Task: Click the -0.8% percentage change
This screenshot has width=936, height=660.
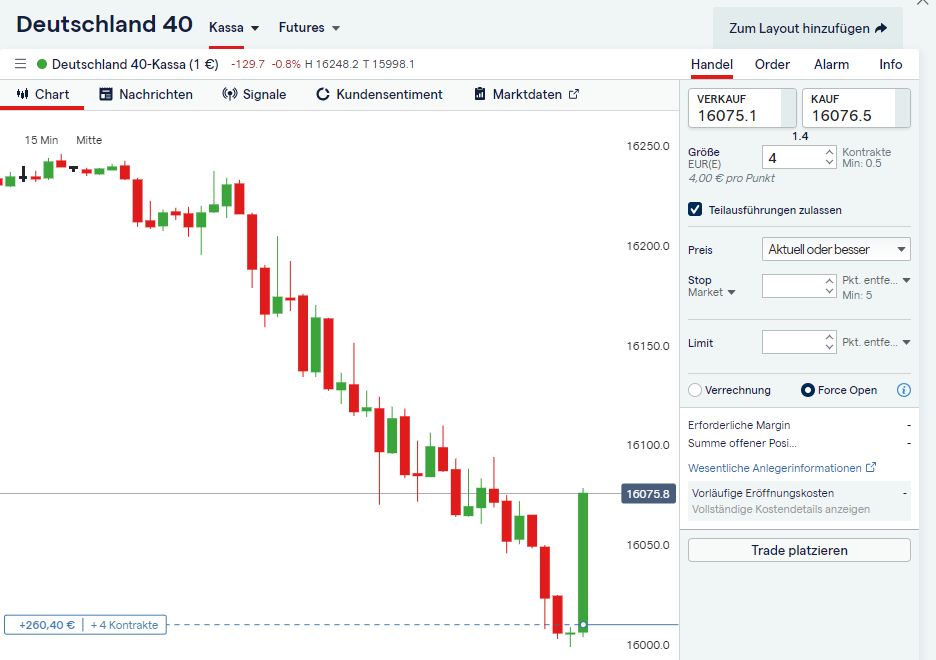Action: [x=286, y=64]
